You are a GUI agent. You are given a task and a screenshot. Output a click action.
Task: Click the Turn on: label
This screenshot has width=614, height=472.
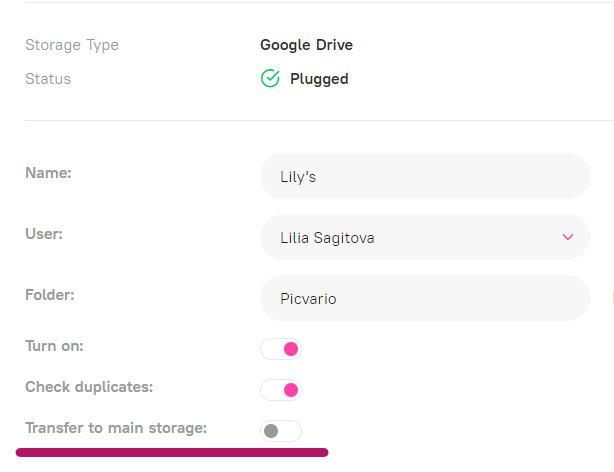pyautogui.click(x=54, y=346)
